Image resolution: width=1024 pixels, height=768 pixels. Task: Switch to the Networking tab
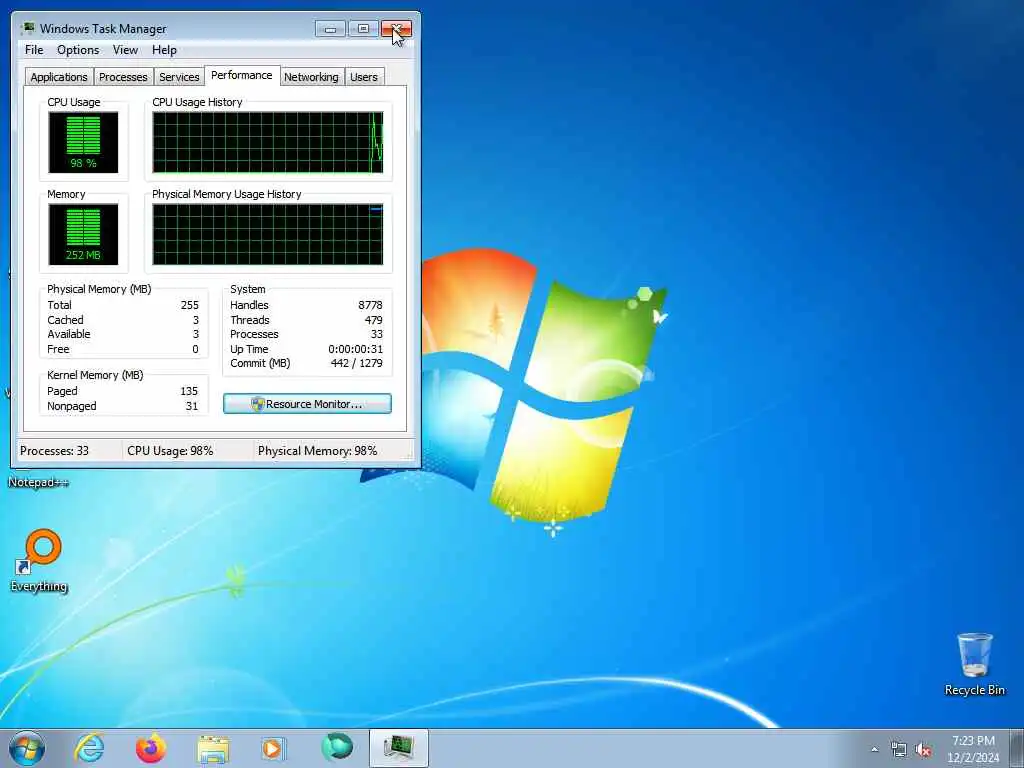point(311,77)
